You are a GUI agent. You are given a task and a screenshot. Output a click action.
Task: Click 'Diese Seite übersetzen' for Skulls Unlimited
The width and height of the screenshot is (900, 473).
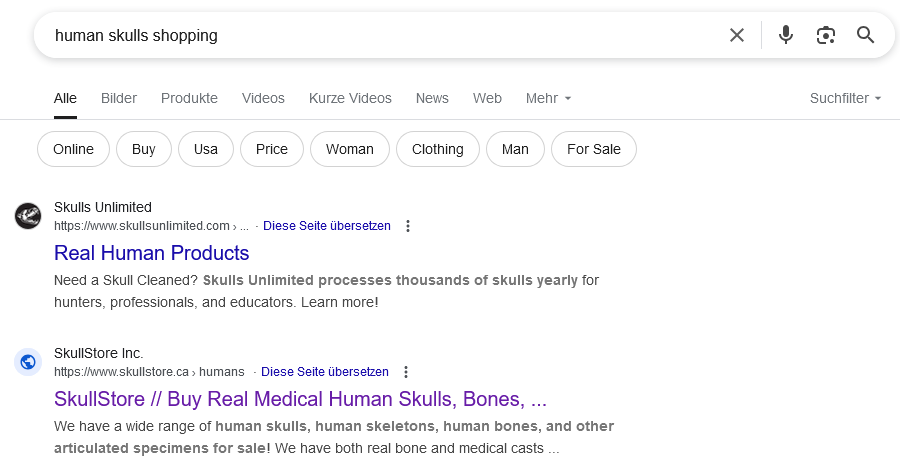click(327, 226)
